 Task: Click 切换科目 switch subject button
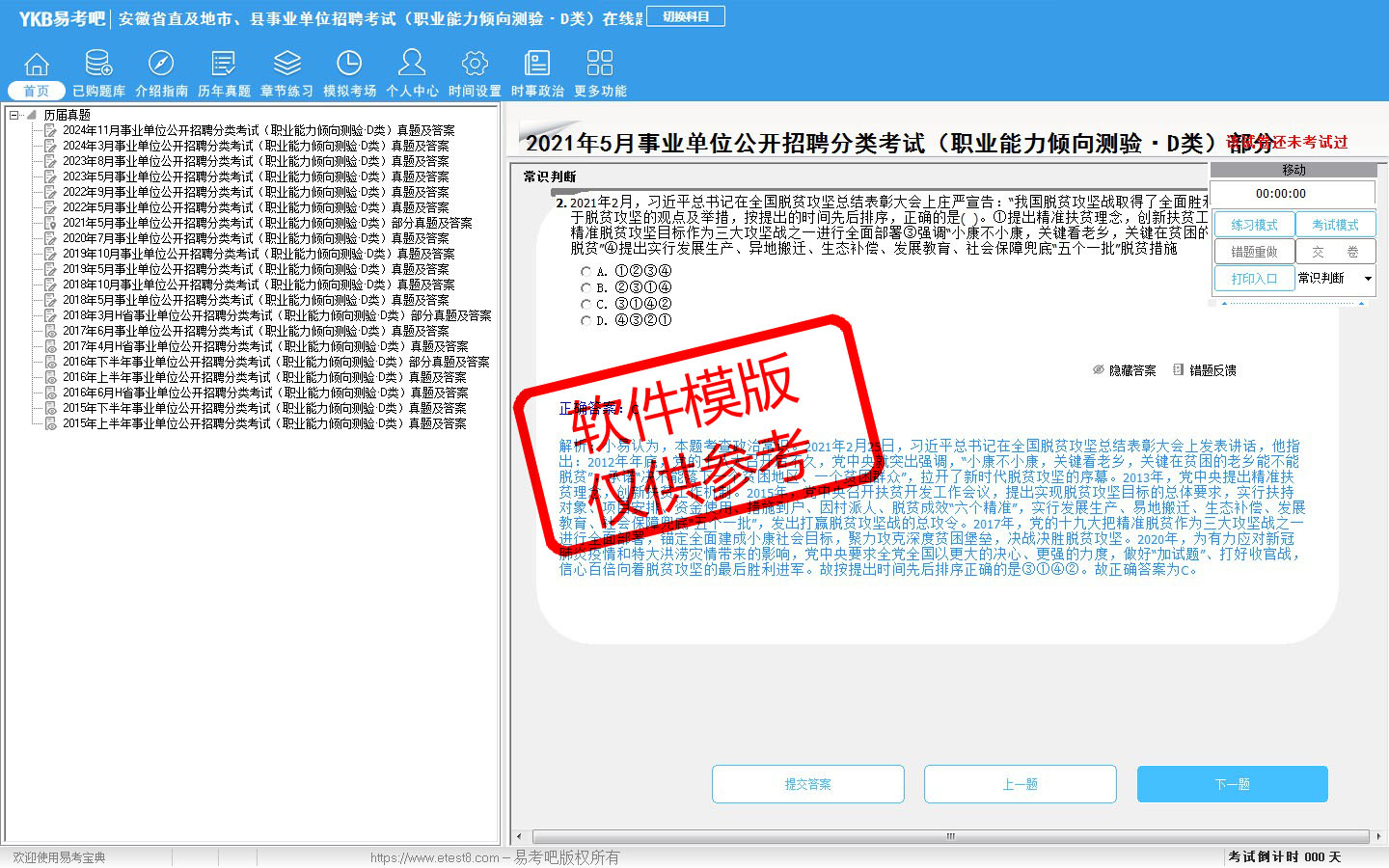686,16
